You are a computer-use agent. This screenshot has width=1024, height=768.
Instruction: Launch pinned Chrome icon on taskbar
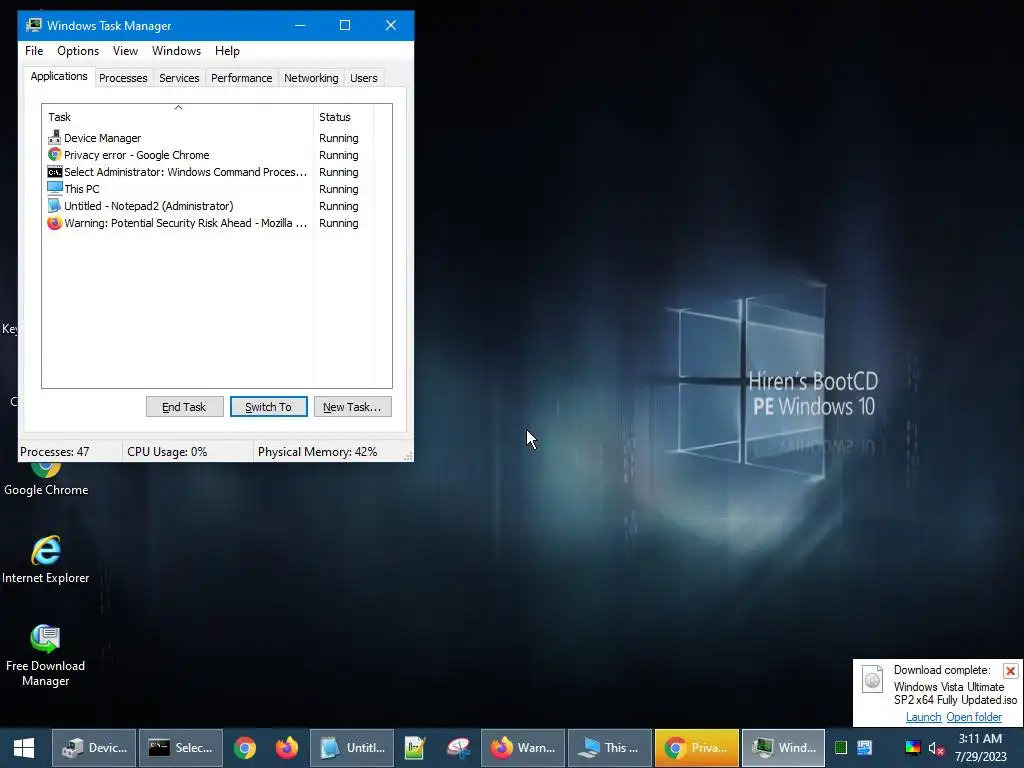245,748
